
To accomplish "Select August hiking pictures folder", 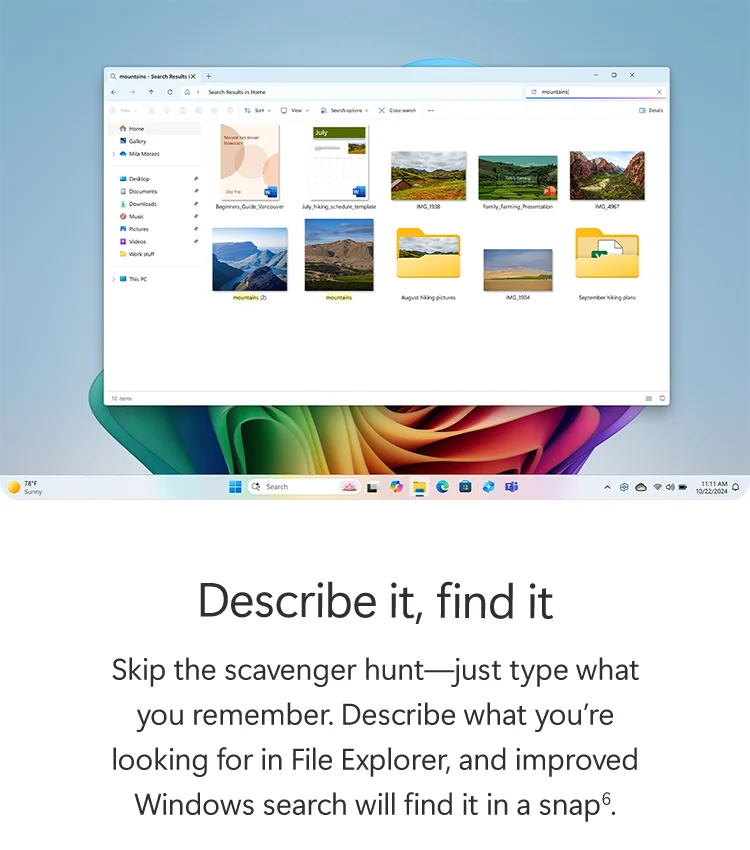I will click(x=428, y=264).
